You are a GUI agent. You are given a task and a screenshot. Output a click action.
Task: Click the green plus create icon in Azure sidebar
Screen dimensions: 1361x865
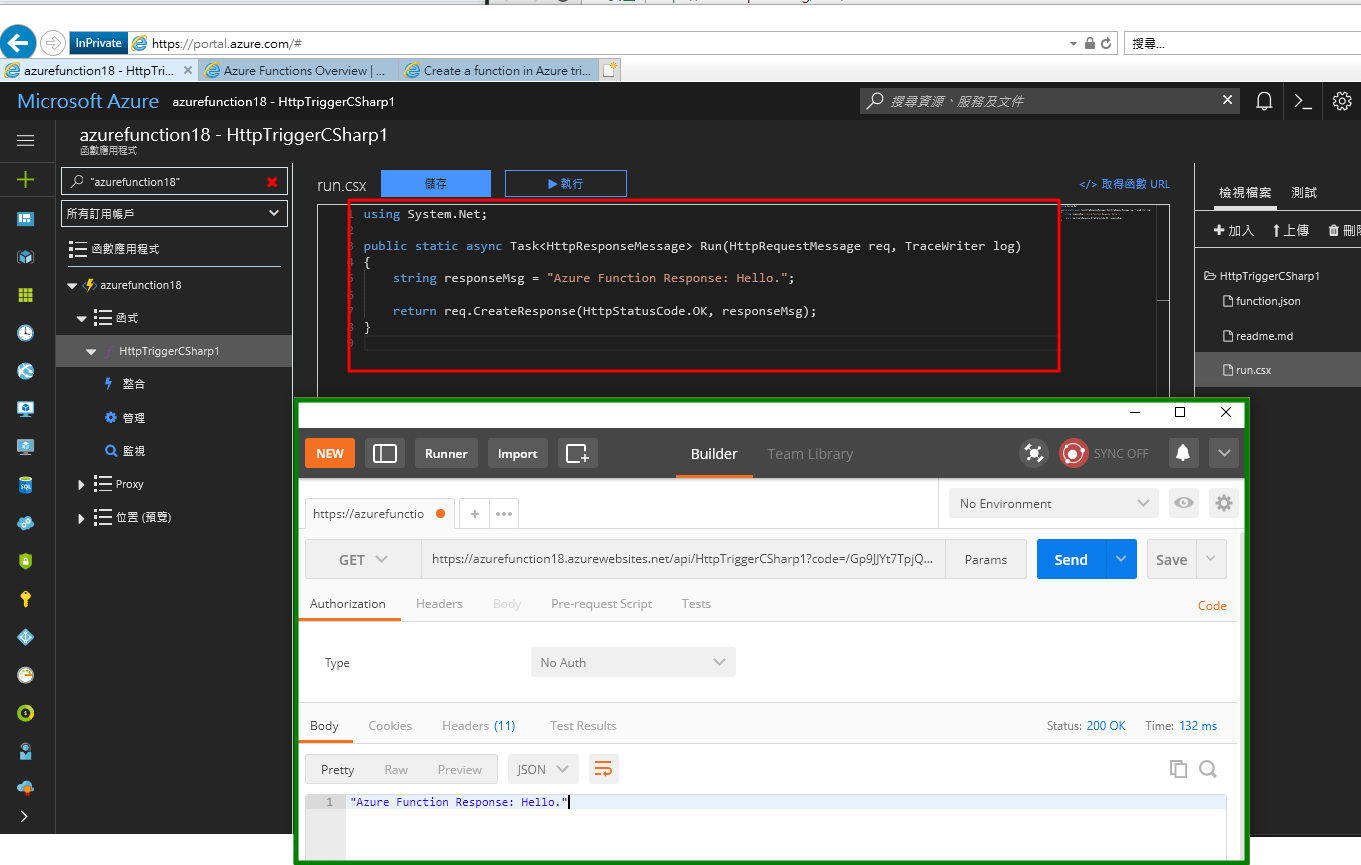[x=27, y=181]
